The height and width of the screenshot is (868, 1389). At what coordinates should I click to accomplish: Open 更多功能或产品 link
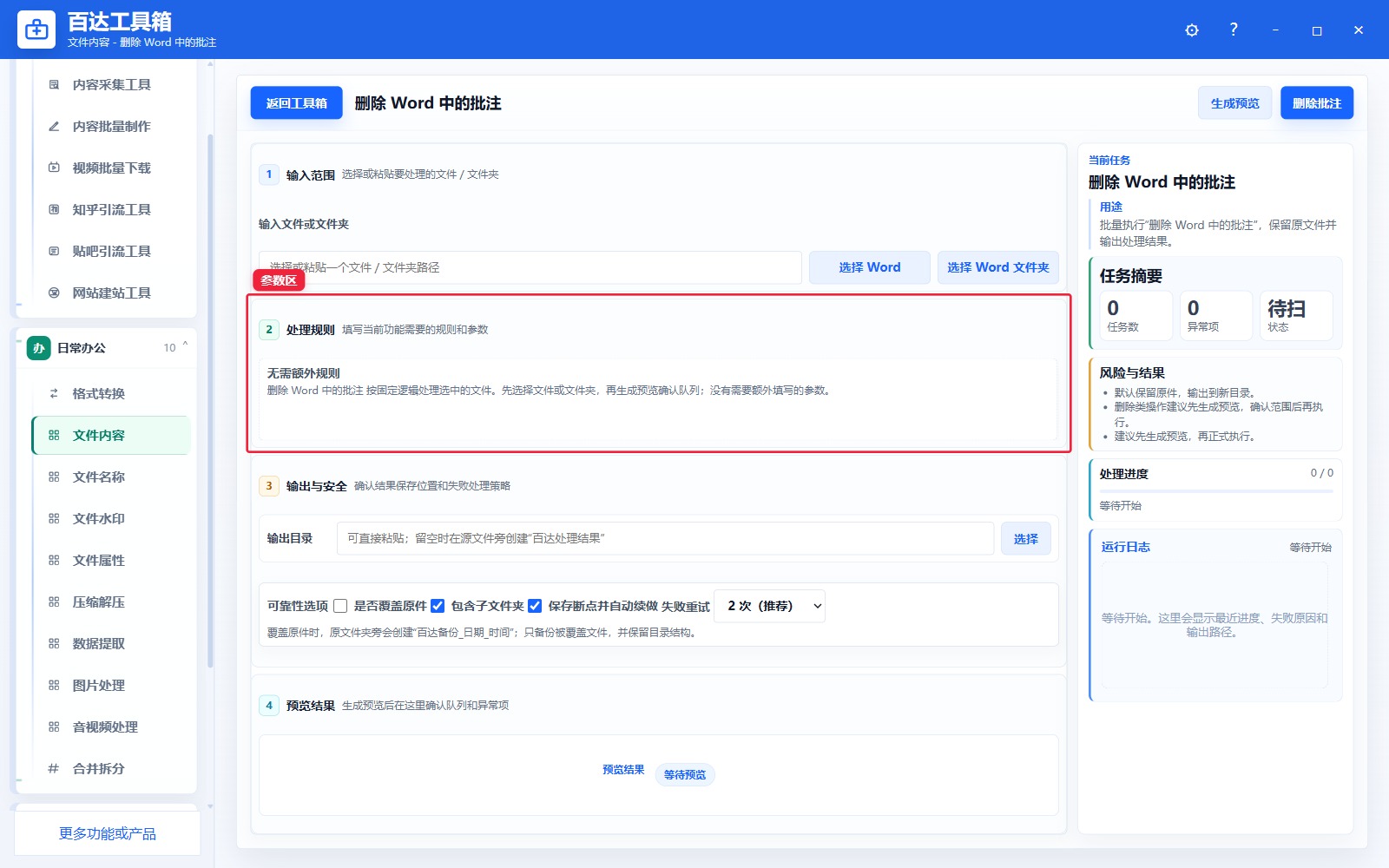point(108,833)
